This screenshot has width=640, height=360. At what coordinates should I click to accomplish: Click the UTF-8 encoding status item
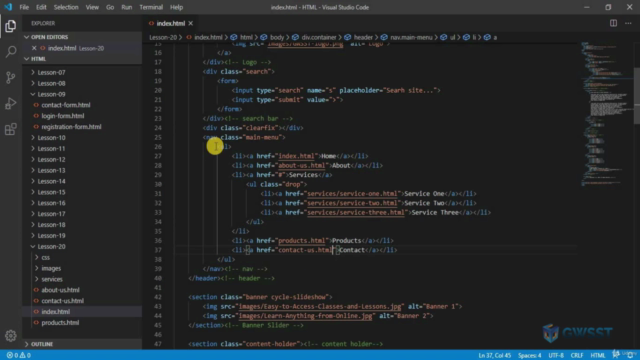click(x=556, y=356)
